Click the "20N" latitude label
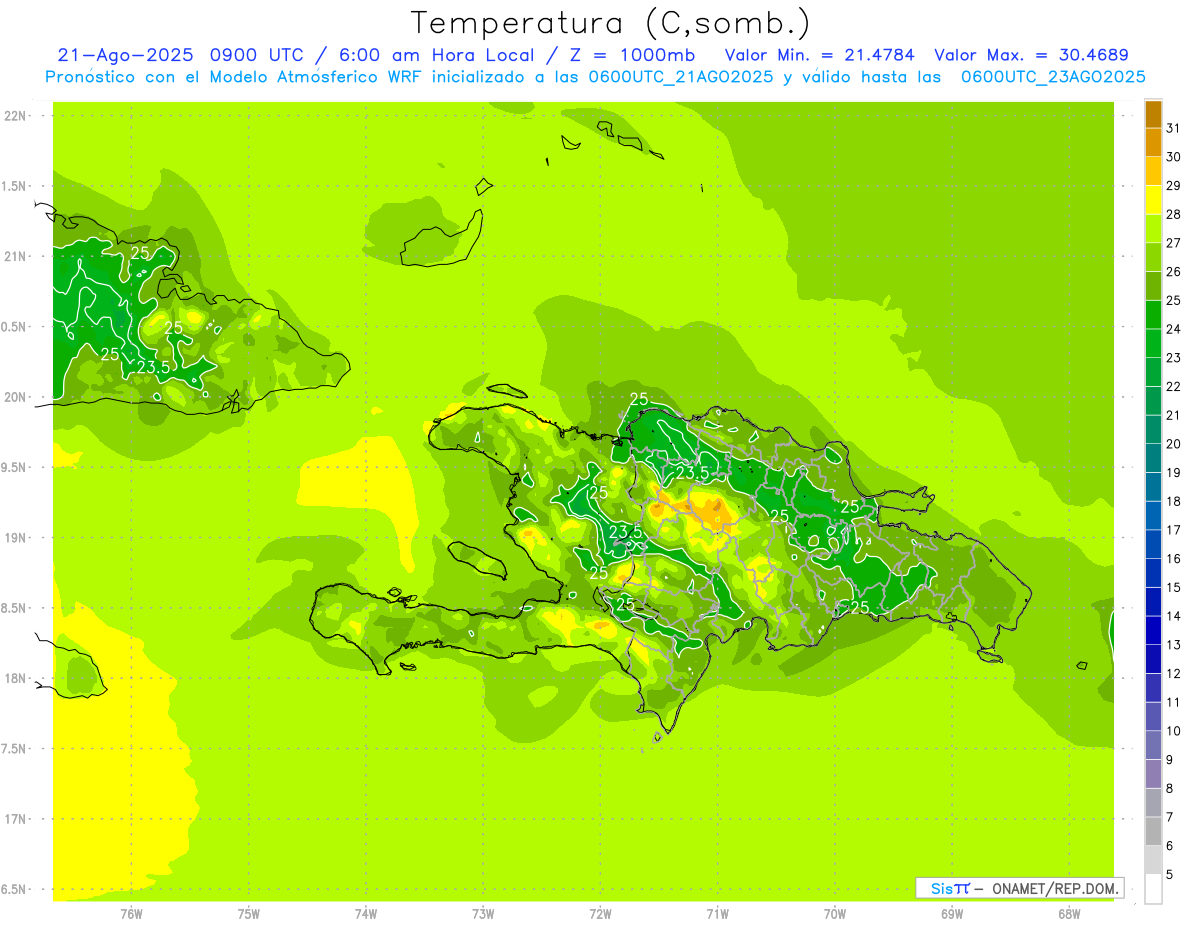Screen dimensions: 1200x927 tap(15, 397)
